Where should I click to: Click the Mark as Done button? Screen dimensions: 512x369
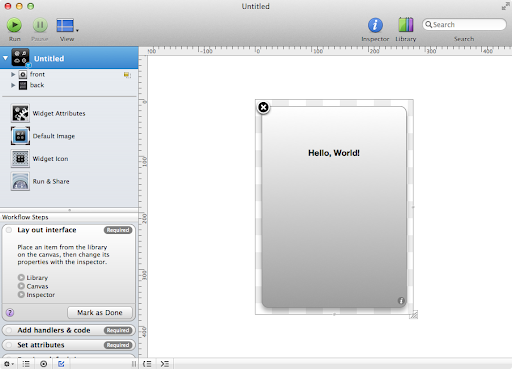(x=100, y=313)
